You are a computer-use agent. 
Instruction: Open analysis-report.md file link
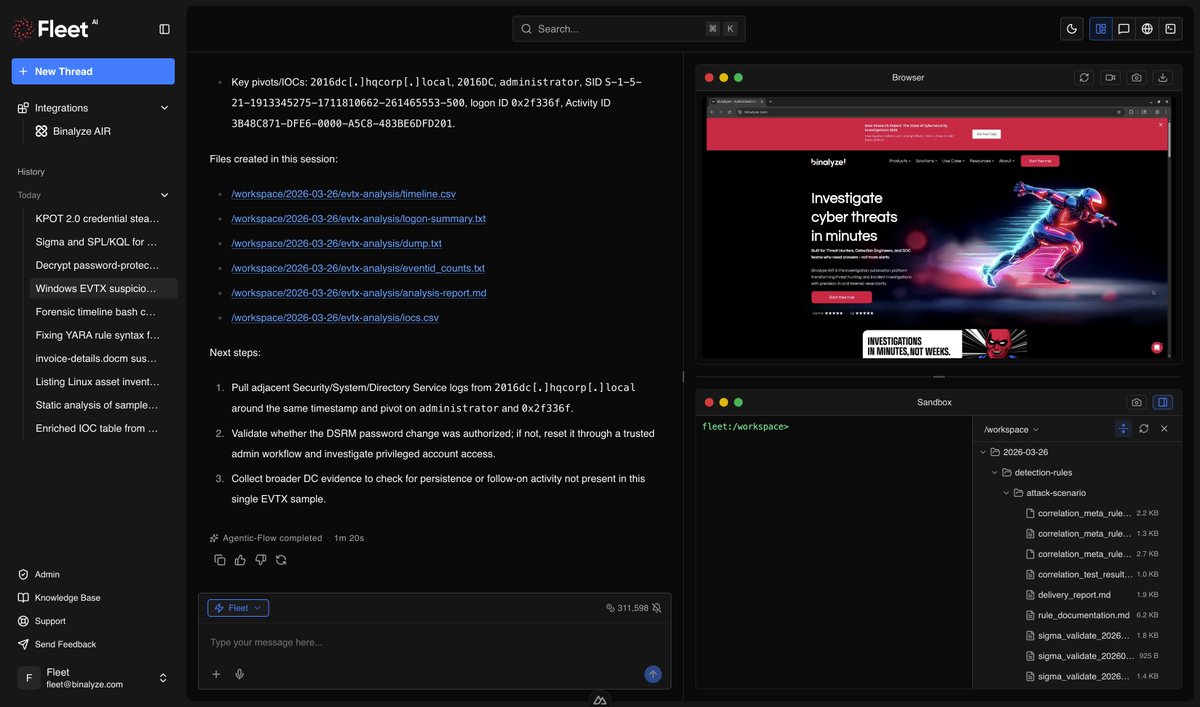[358, 293]
